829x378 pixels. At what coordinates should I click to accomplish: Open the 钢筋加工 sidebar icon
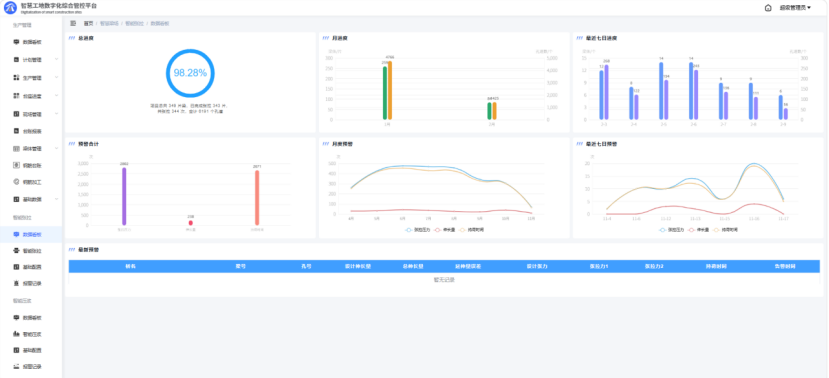(16, 182)
